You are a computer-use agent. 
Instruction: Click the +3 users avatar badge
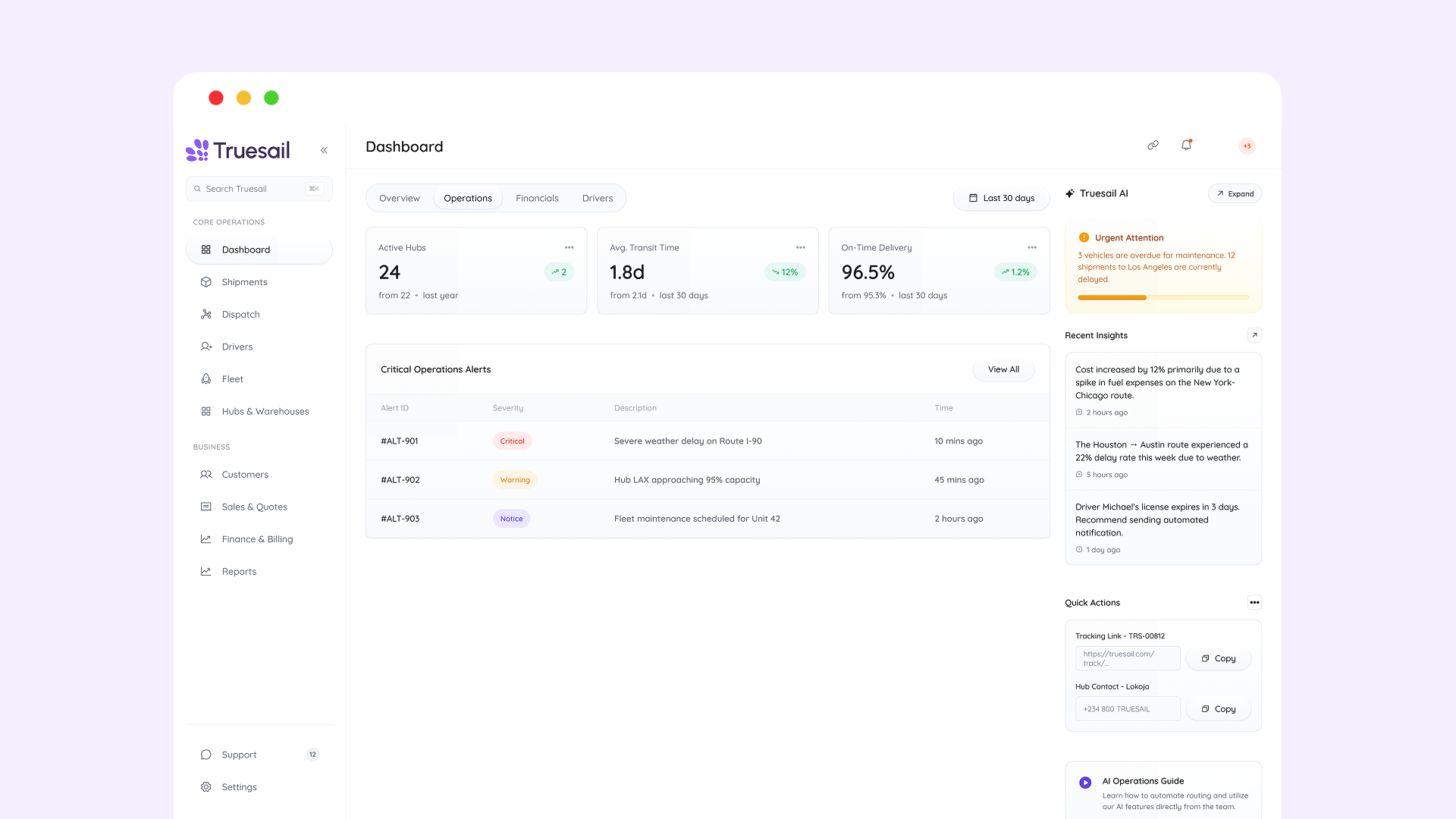click(x=1247, y=146)
